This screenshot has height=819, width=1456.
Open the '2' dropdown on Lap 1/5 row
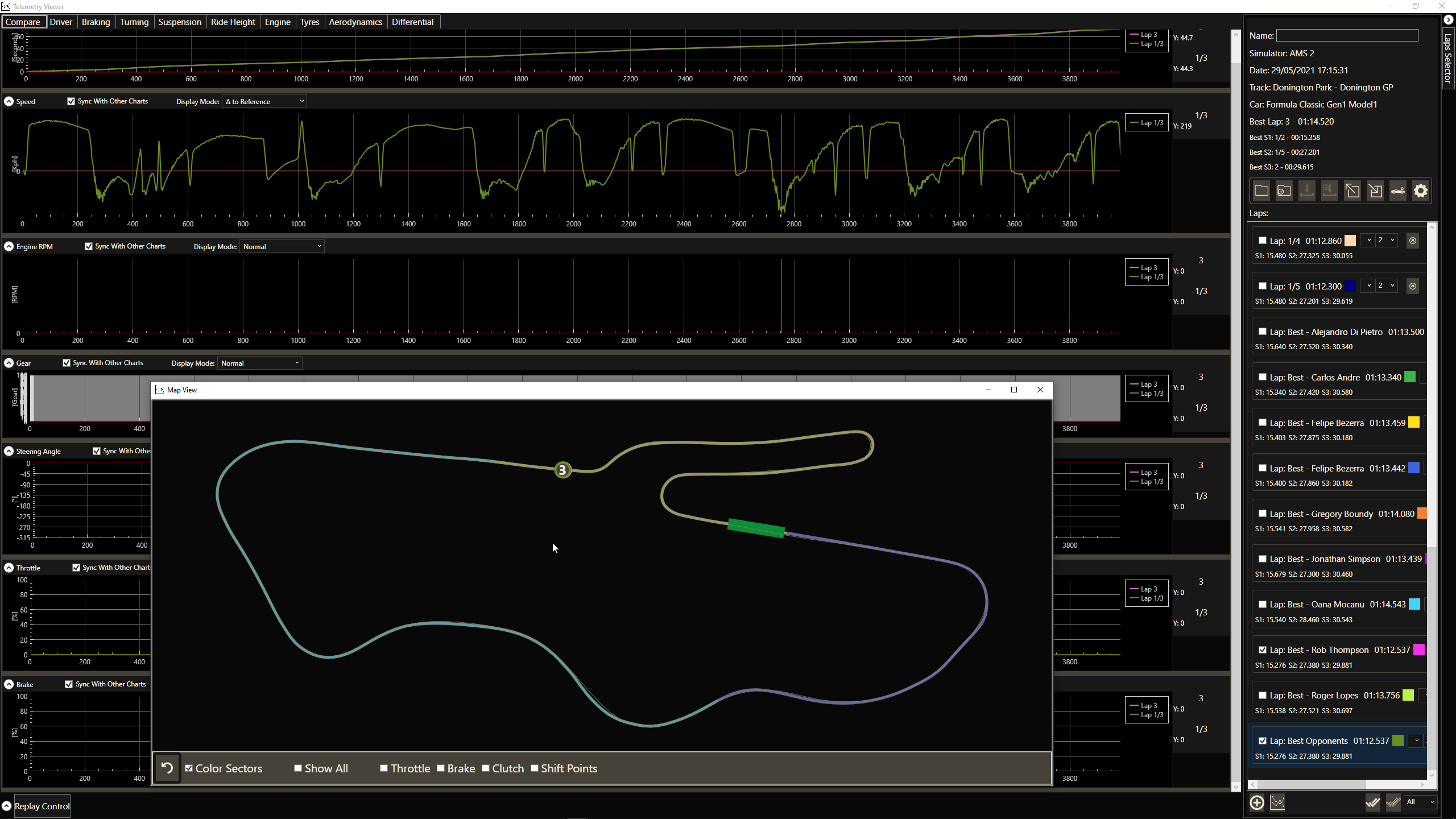tap(1386, 286)
